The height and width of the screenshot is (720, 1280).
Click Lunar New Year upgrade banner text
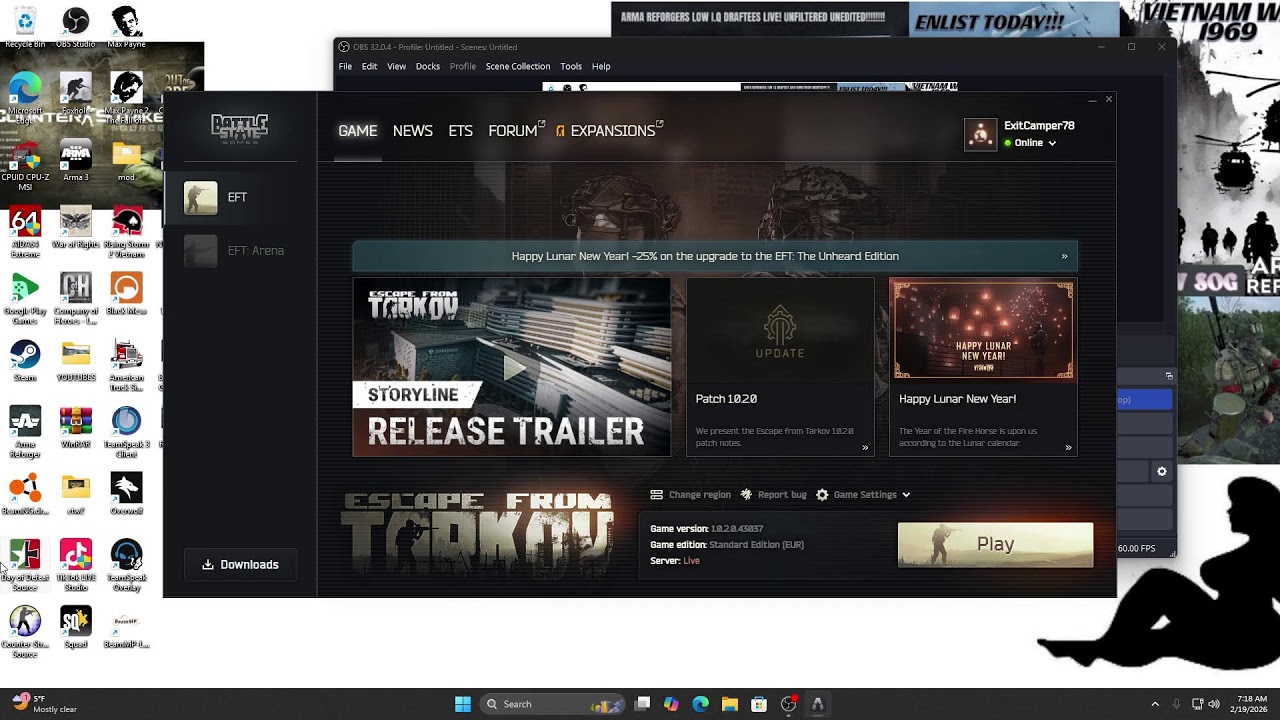tap(705, 256)
